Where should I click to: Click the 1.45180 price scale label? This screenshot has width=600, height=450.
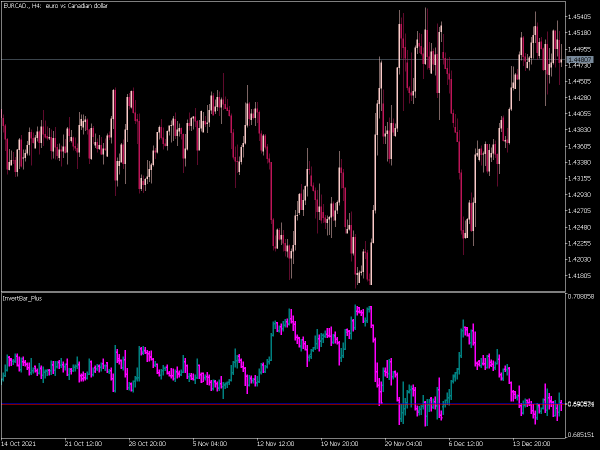pyautogui.click(x=580, y=33)
